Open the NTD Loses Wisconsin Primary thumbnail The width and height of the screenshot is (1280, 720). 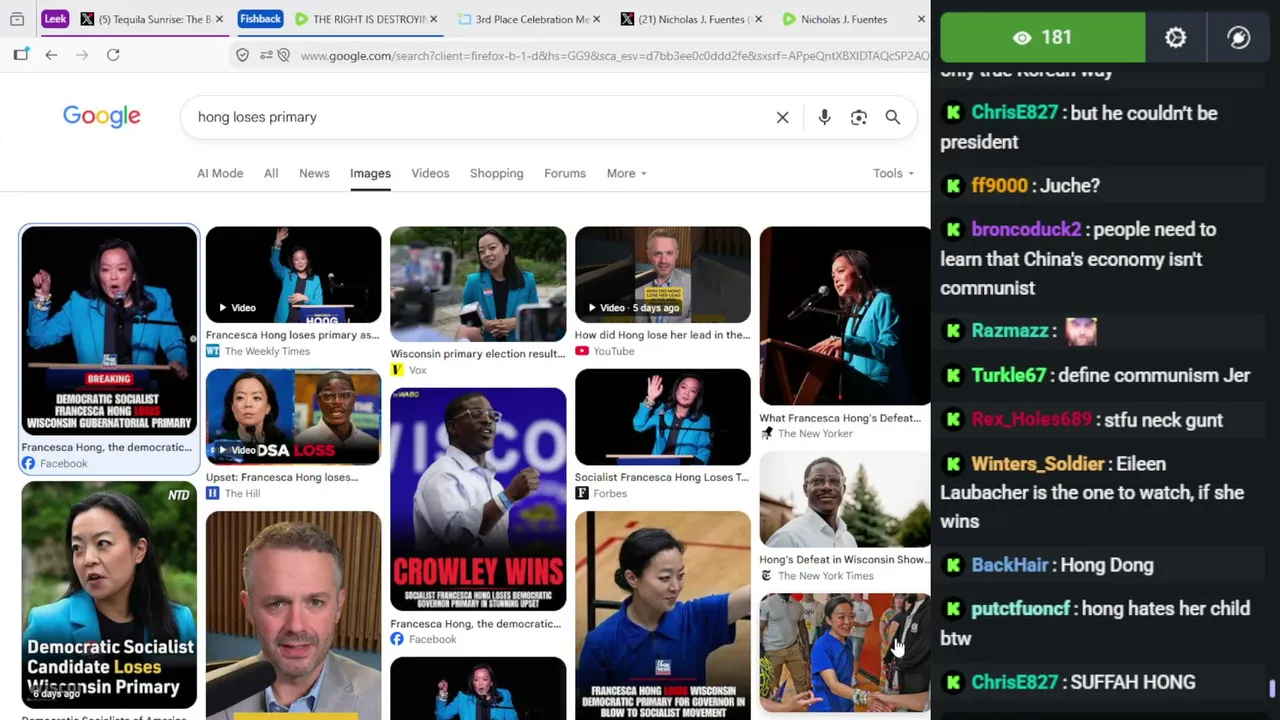tap(109, 595)
